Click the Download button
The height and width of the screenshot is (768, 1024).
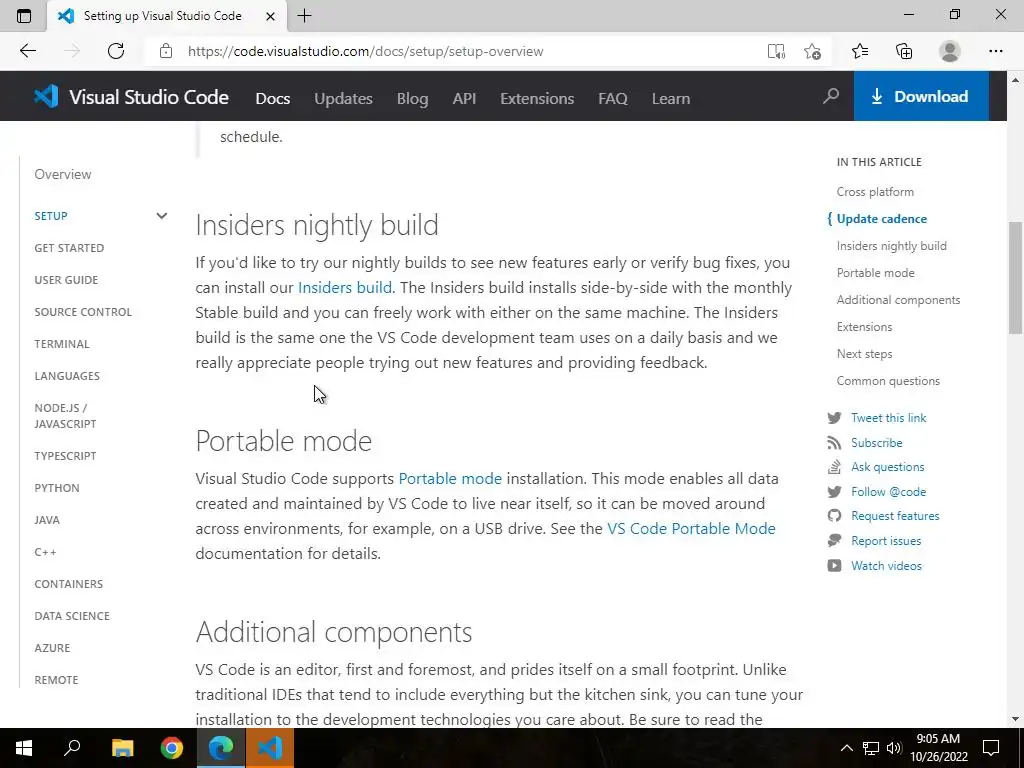pyautogui.click(x=921, y=97)
